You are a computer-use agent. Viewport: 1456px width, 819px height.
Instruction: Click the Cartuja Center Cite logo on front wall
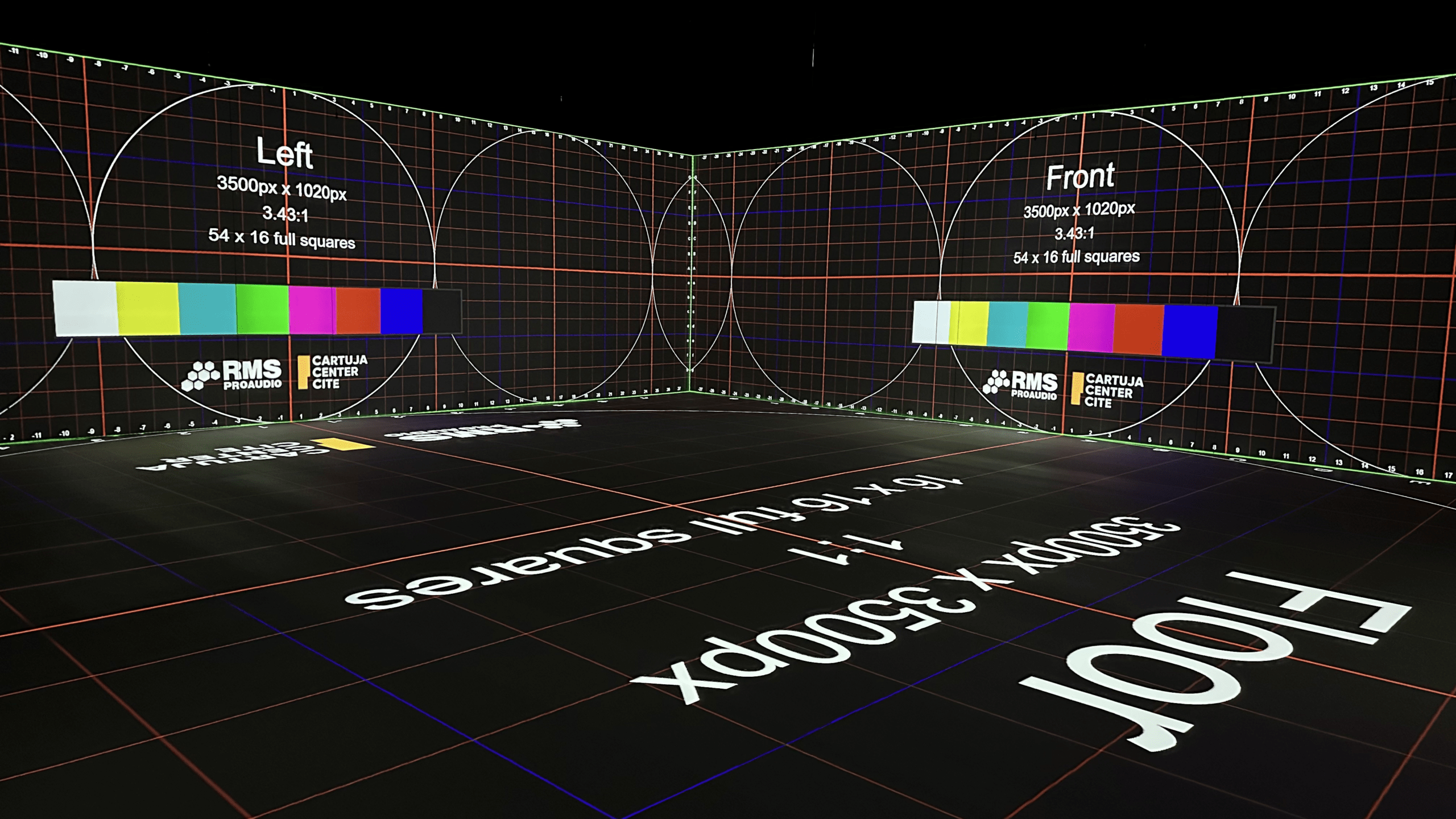tap(1107, 390)
